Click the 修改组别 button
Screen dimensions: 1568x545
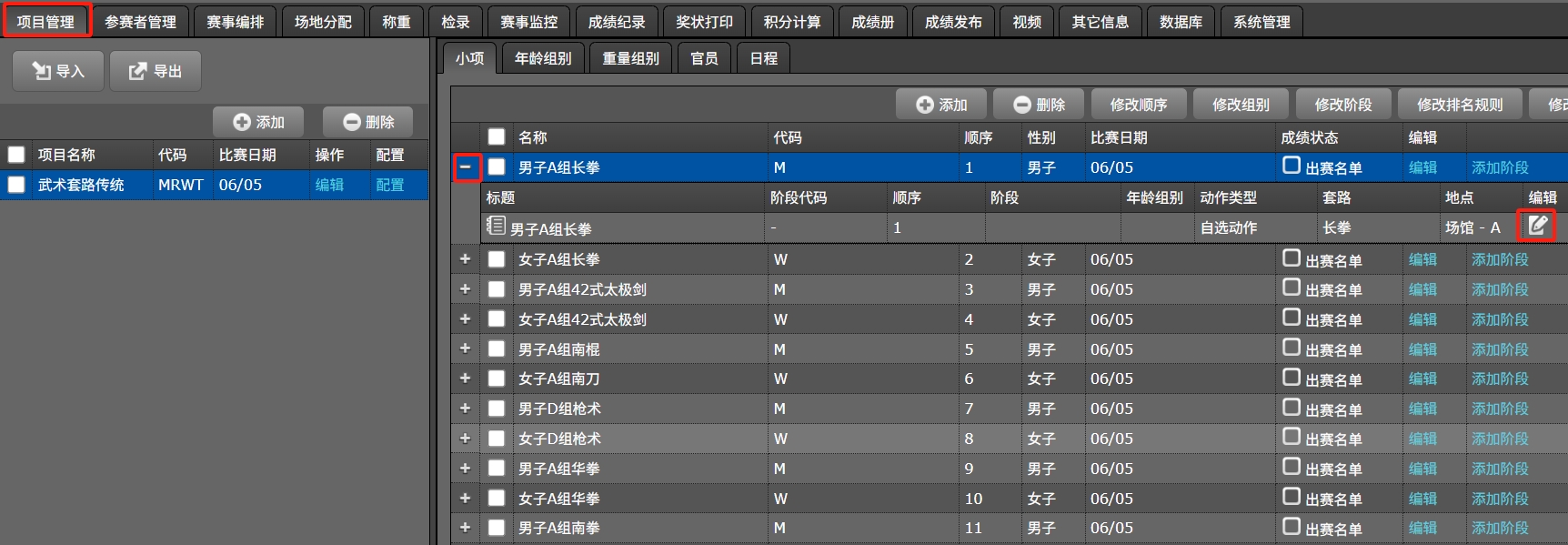pos(1241,105)
